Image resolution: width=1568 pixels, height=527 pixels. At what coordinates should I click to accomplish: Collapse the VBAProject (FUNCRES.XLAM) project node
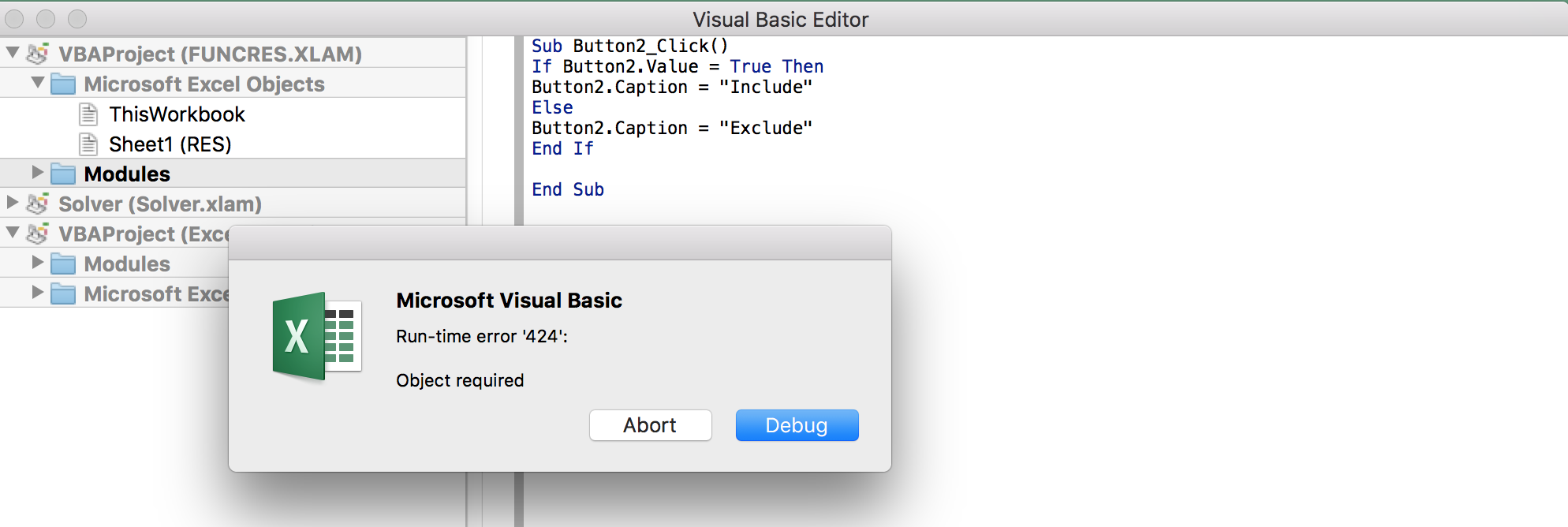pos(13,53)
